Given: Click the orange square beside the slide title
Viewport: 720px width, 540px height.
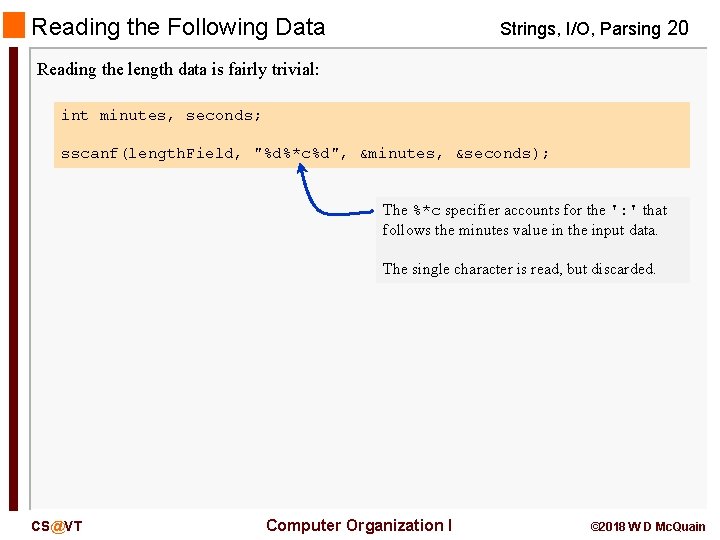Looking at the screenshot, I should [14, 26].
